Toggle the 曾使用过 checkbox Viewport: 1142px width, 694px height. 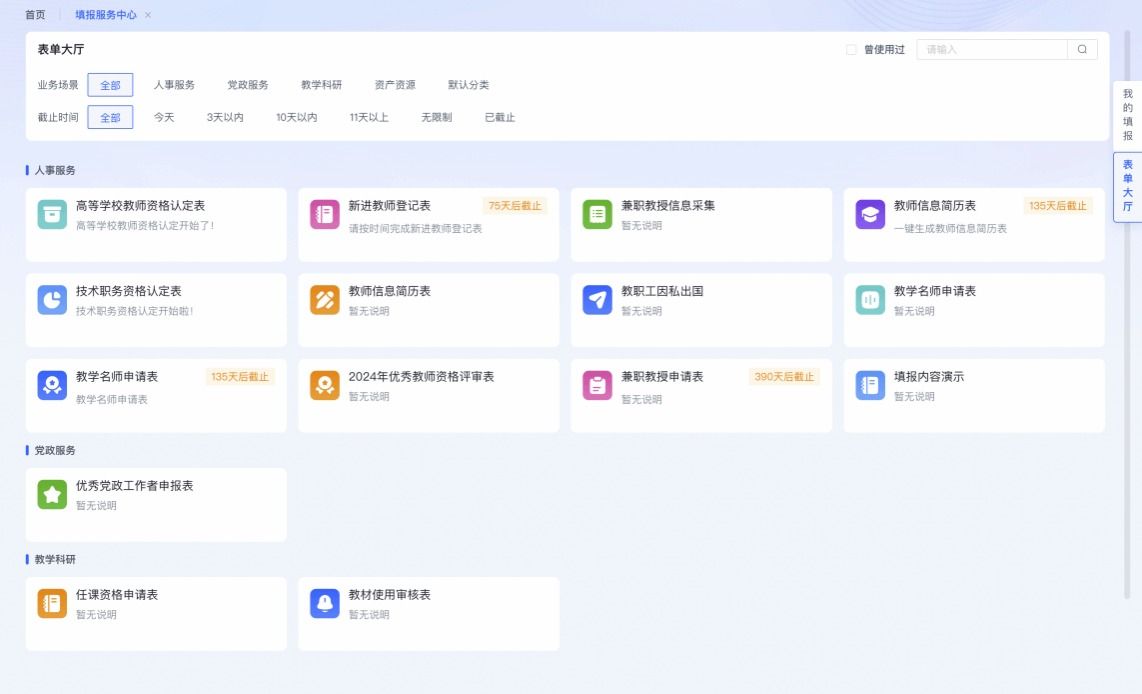click(851, 49)
